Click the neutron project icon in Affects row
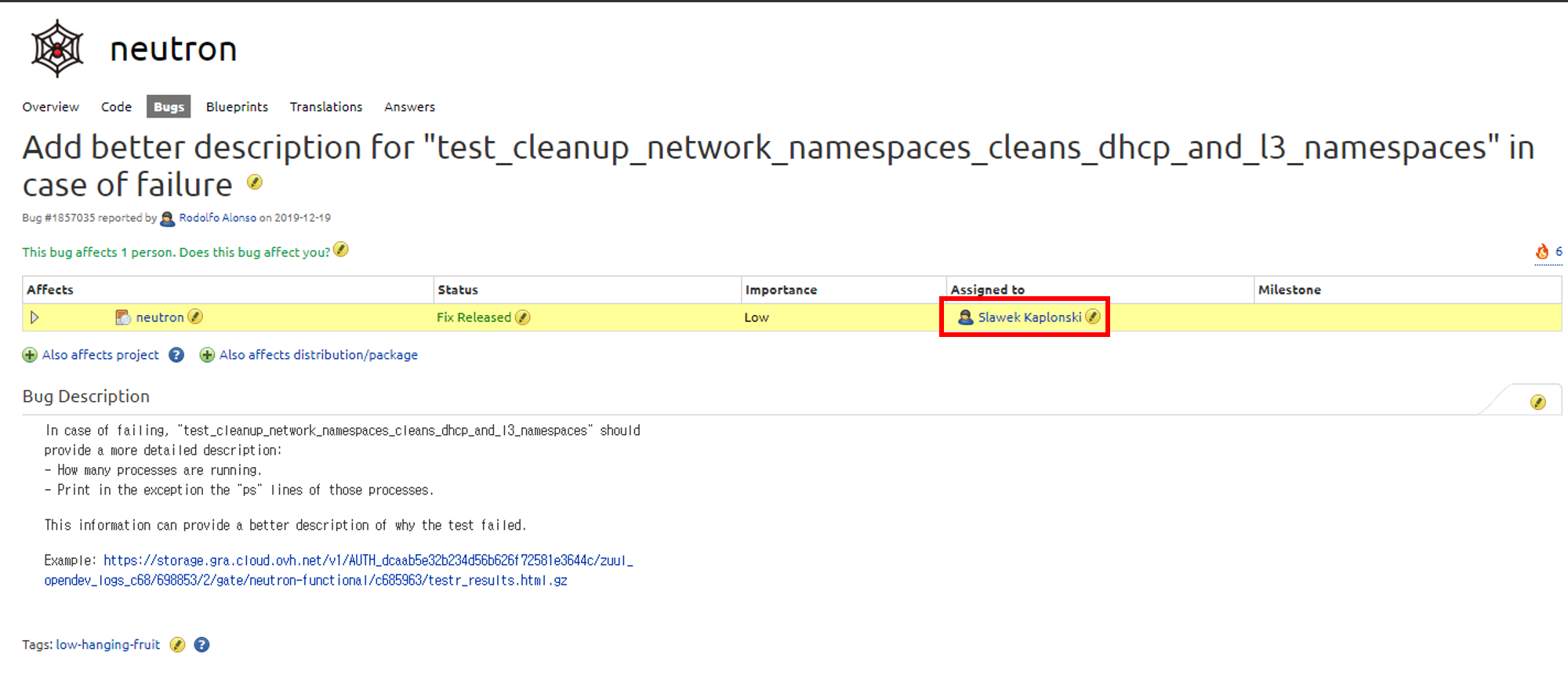Viewport: 1568px width, 681px height. tap(123, 317)
